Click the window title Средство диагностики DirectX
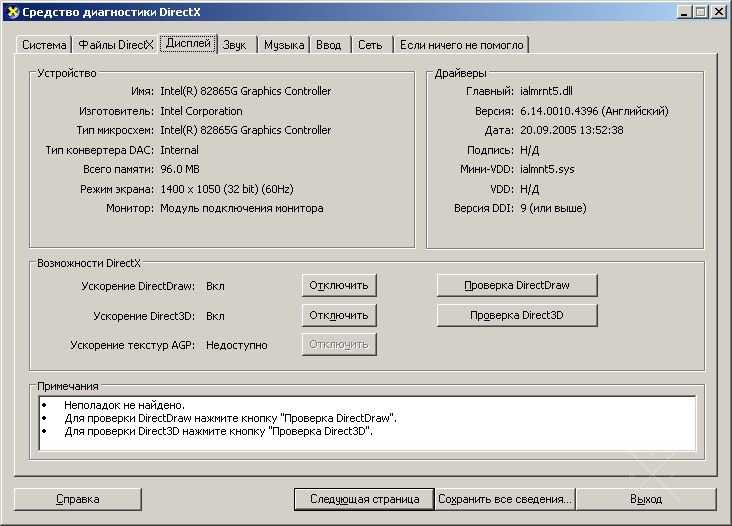Screen dimensions: 732x526 (x=111, y=12)
